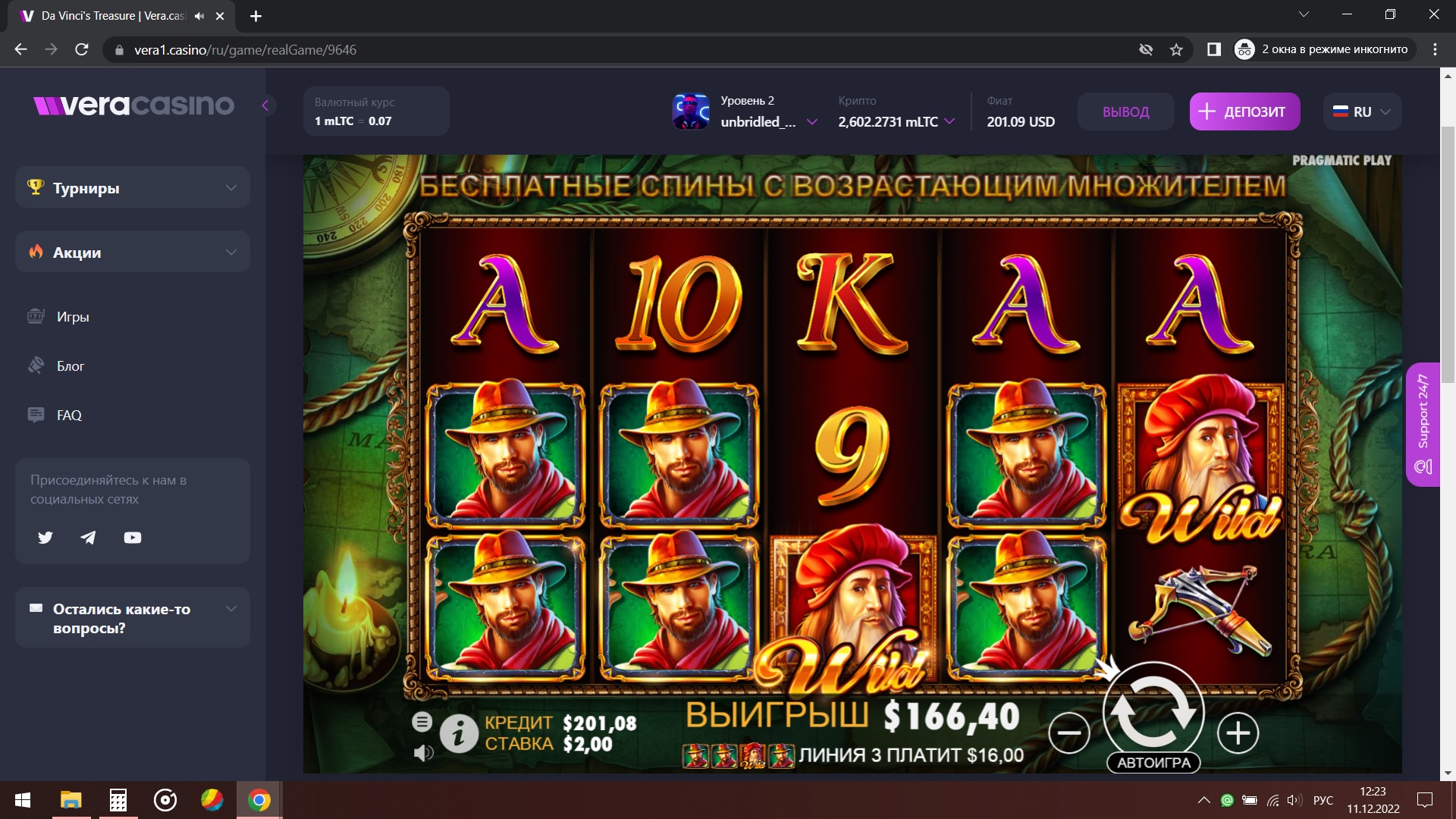Open the RU language dropdown
The height and width of the screenshot is (819, 1456).
1362,111
